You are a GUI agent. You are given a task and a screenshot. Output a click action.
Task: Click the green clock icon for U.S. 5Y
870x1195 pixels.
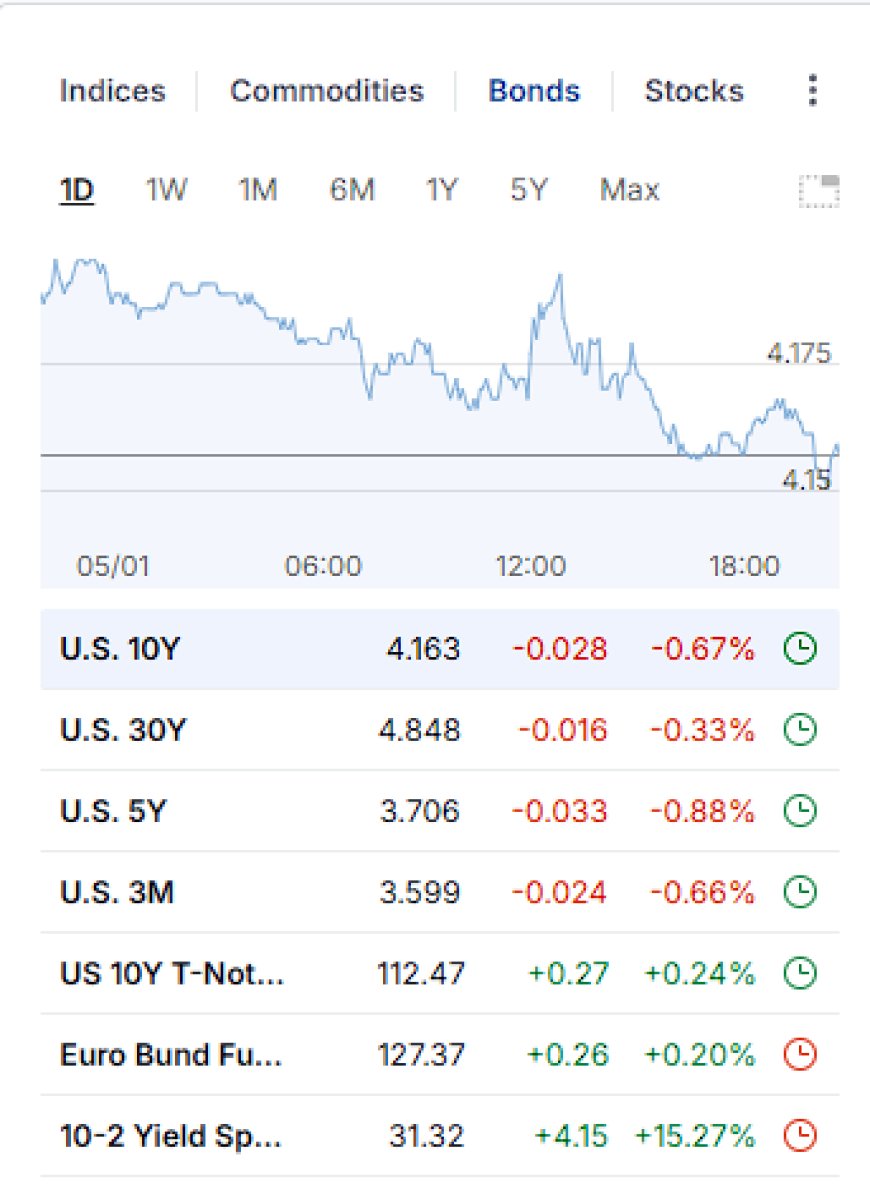tap(800, 811)
